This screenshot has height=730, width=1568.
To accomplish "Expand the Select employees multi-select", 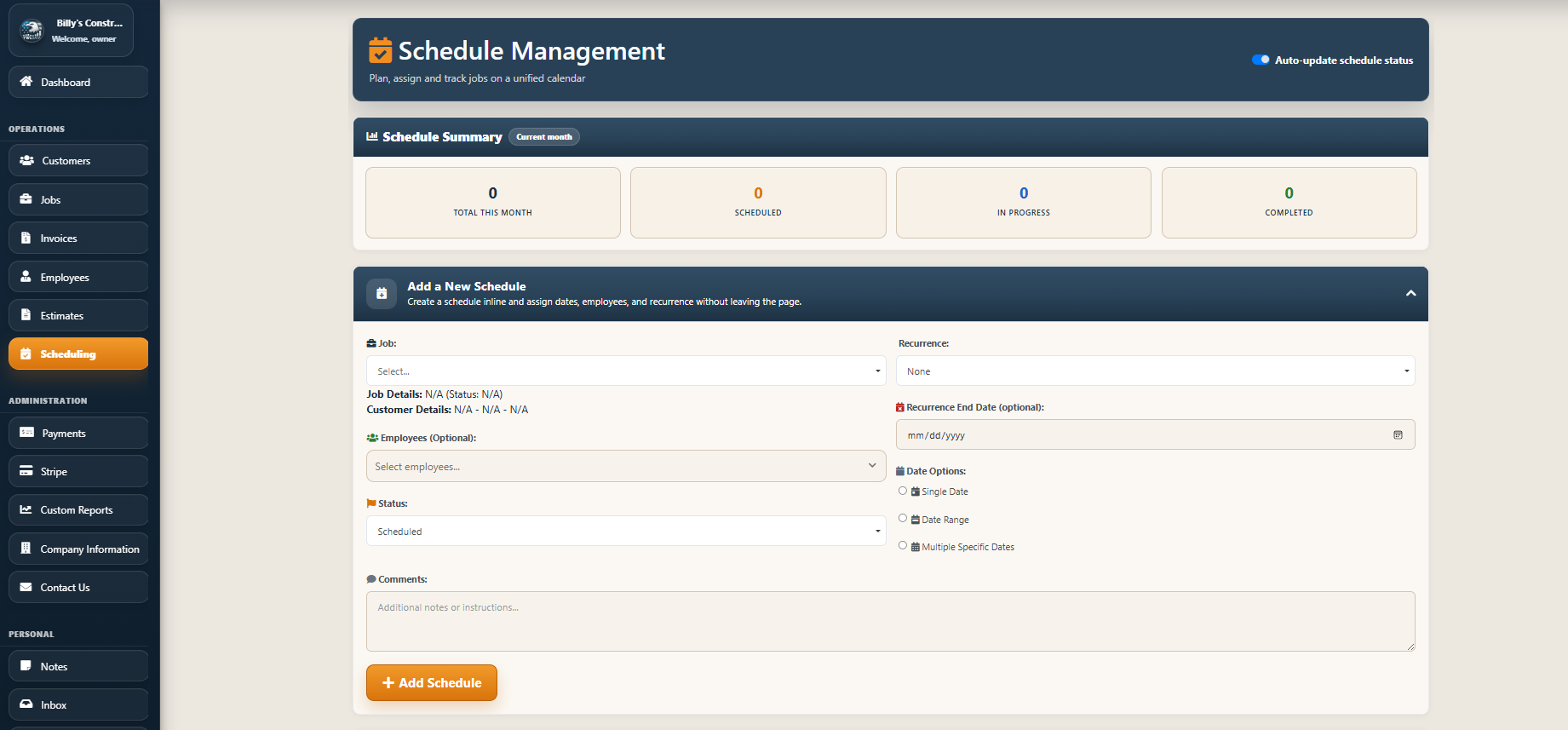I will 626,466.
